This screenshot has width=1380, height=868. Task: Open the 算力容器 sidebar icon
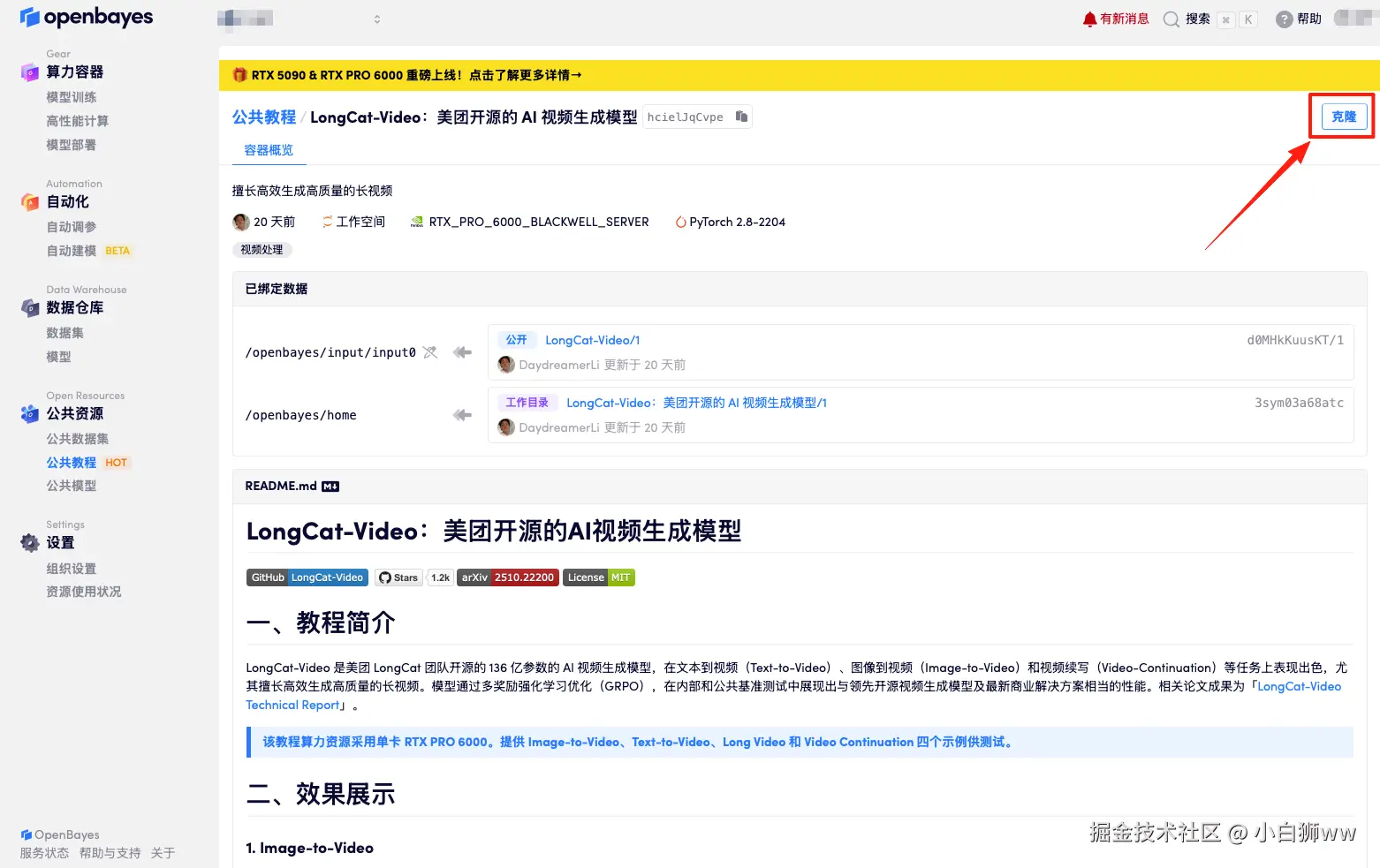click(30, 72)
